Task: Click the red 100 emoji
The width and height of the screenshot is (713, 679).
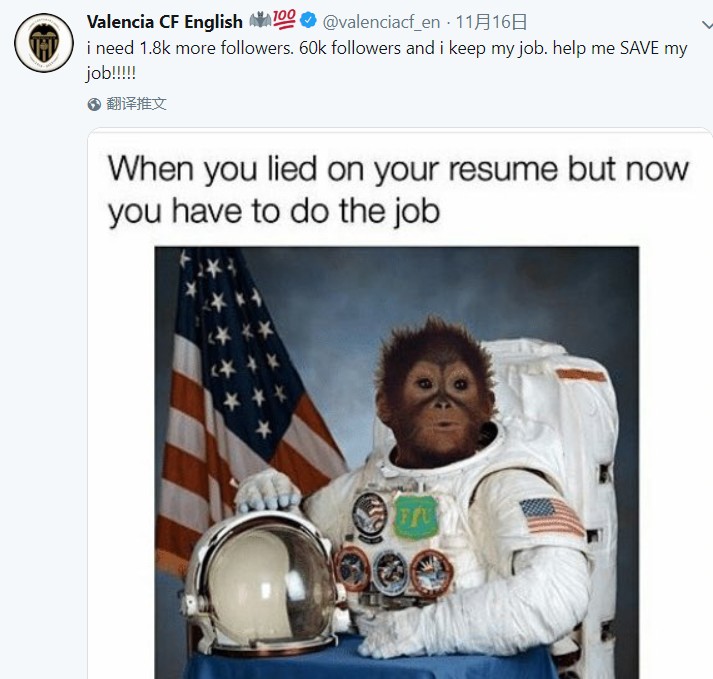Action: pos(284,19)
